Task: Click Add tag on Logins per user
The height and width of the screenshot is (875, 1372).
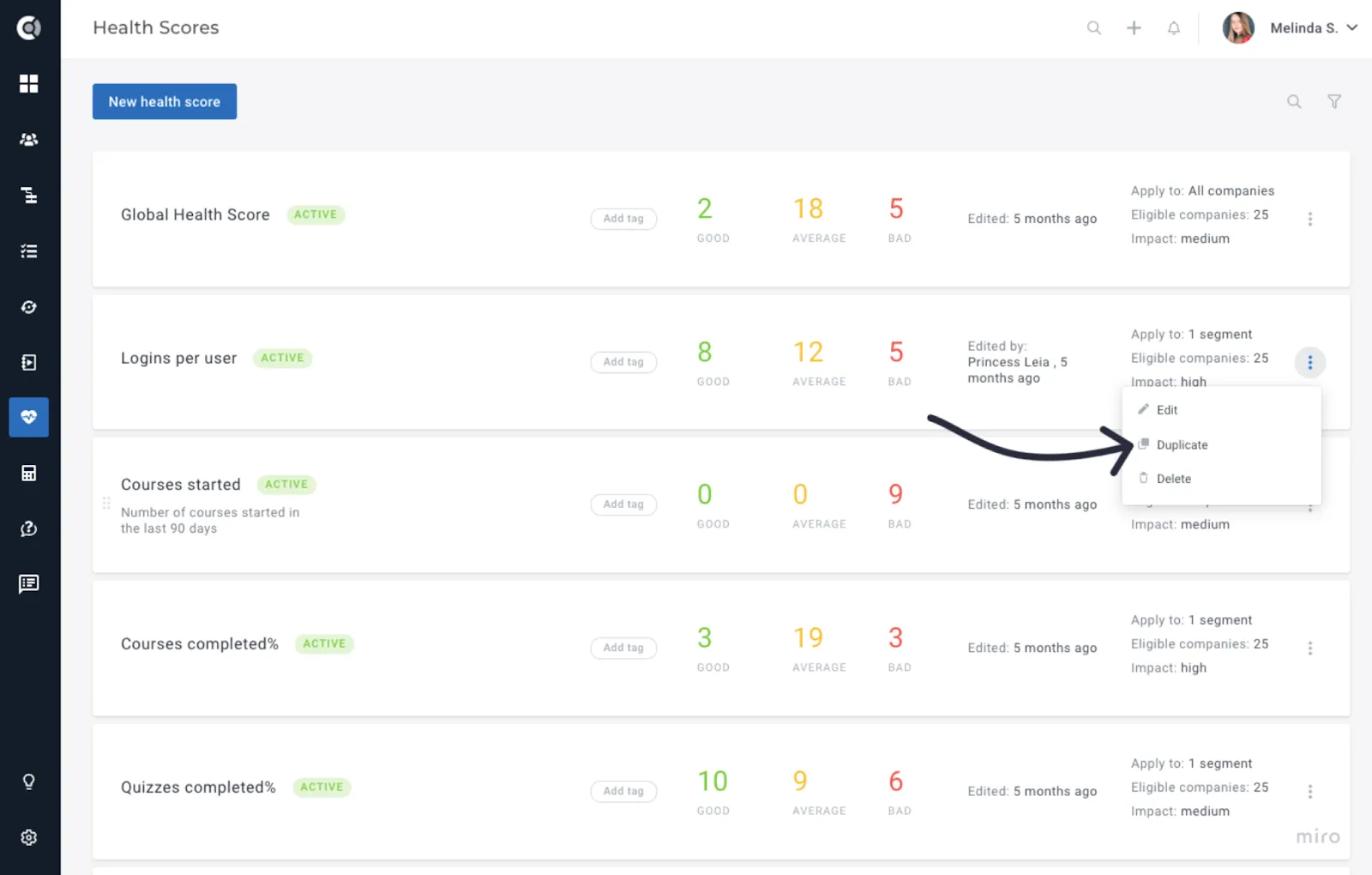Action: pos(623,362)
